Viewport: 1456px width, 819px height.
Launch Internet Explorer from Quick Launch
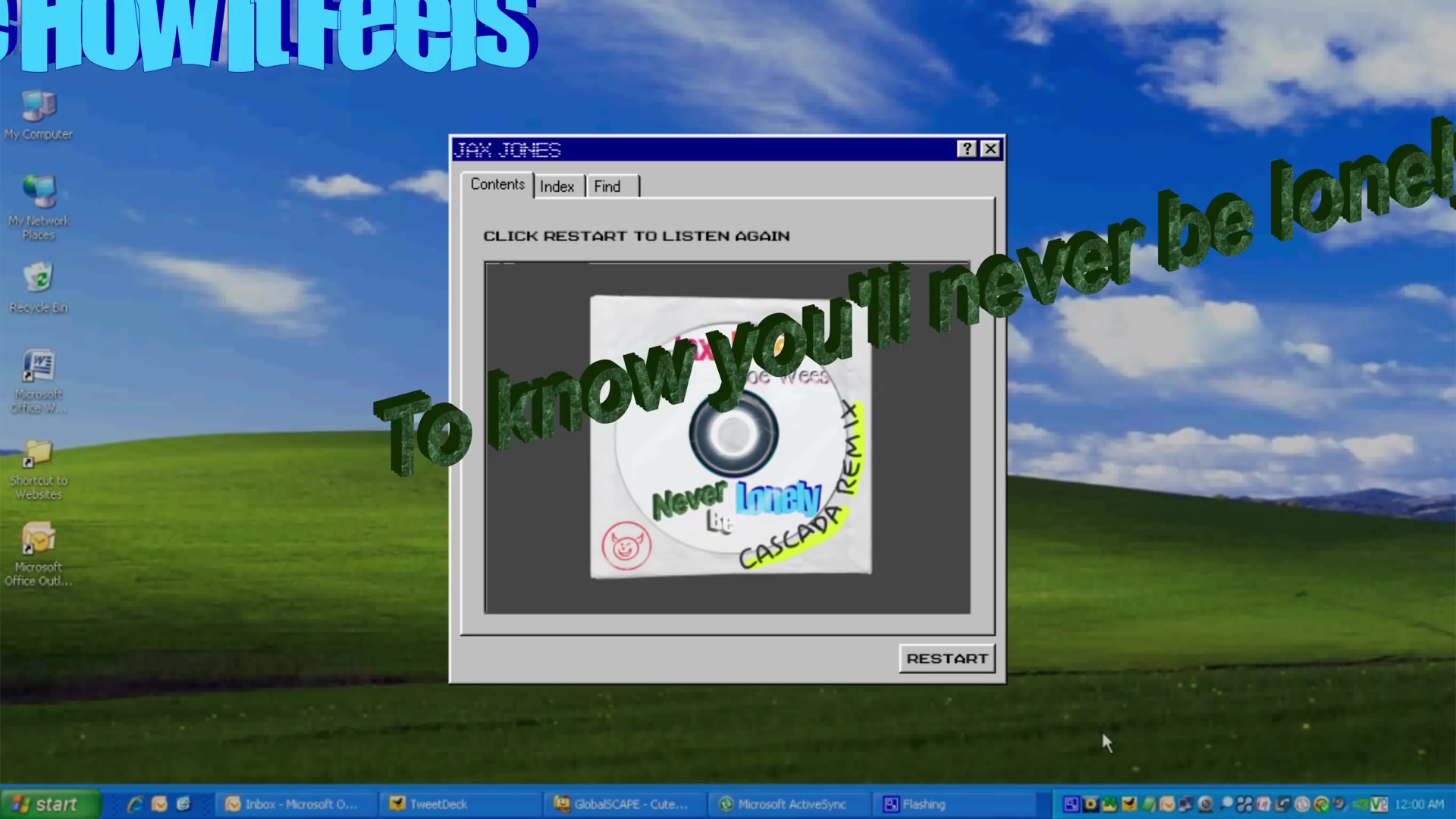tap(135, 804)
